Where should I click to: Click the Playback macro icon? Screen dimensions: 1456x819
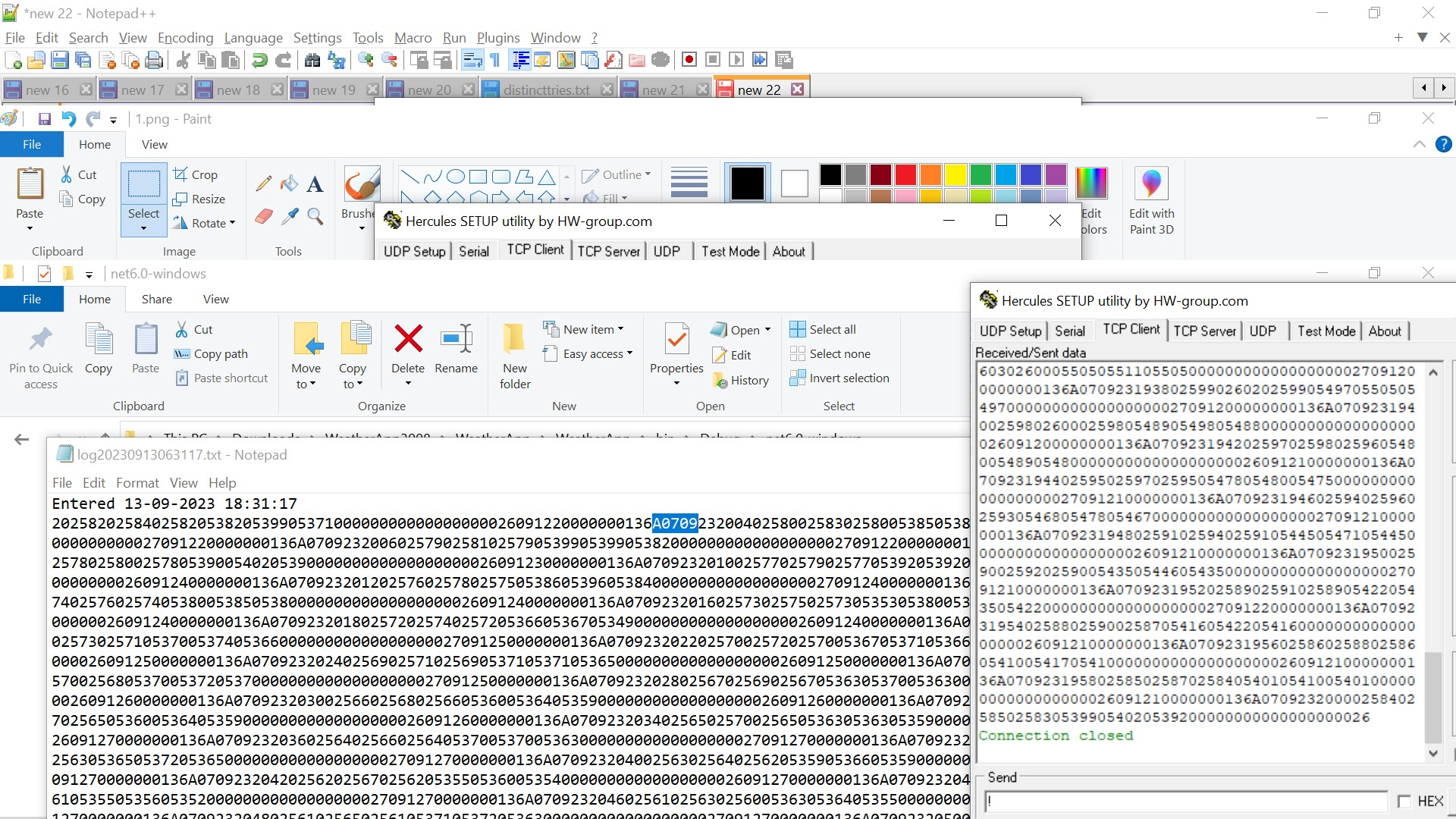click(736, 60)
